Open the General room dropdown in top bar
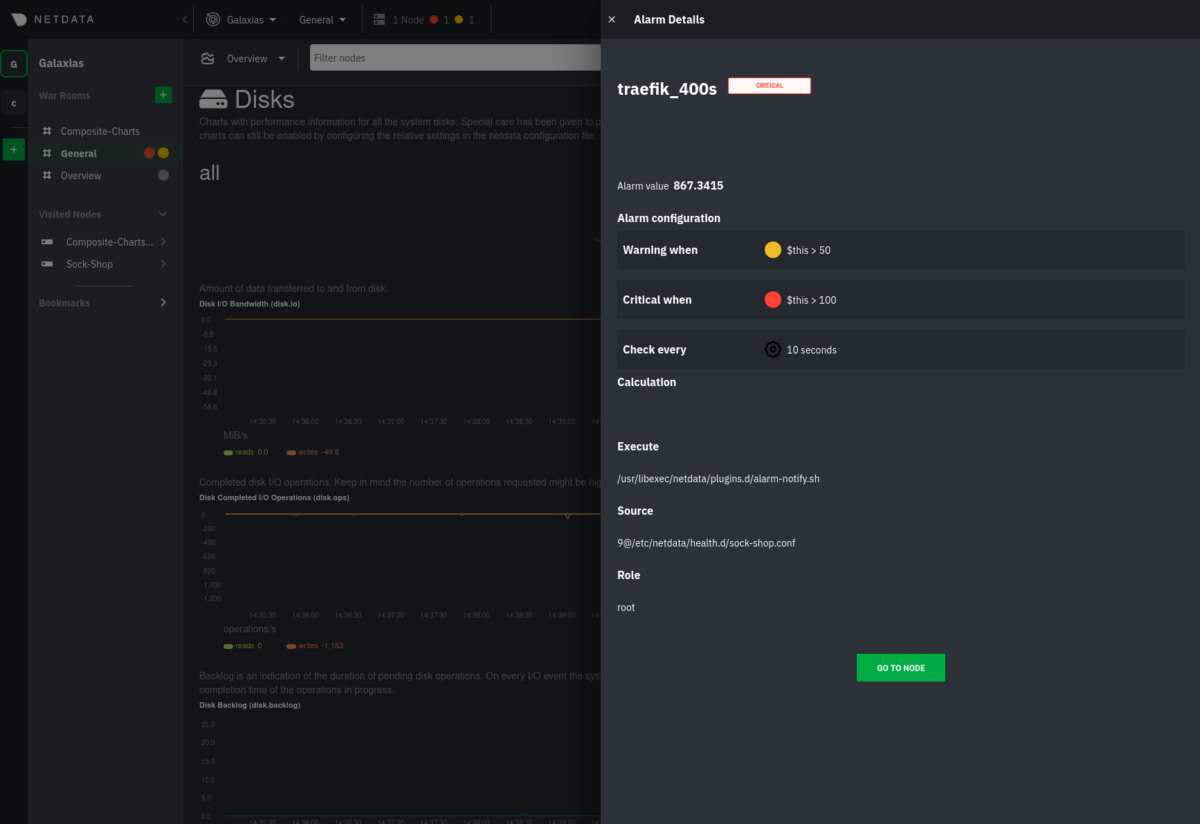The height and width of the screenshot is (824, 1200). [322, 20]
